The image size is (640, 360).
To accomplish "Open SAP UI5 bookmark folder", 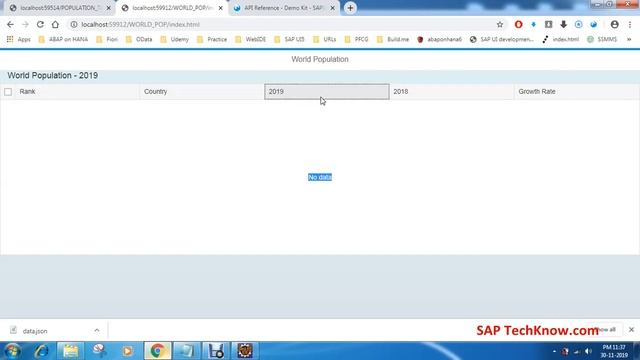I will (x=289, y=39).
